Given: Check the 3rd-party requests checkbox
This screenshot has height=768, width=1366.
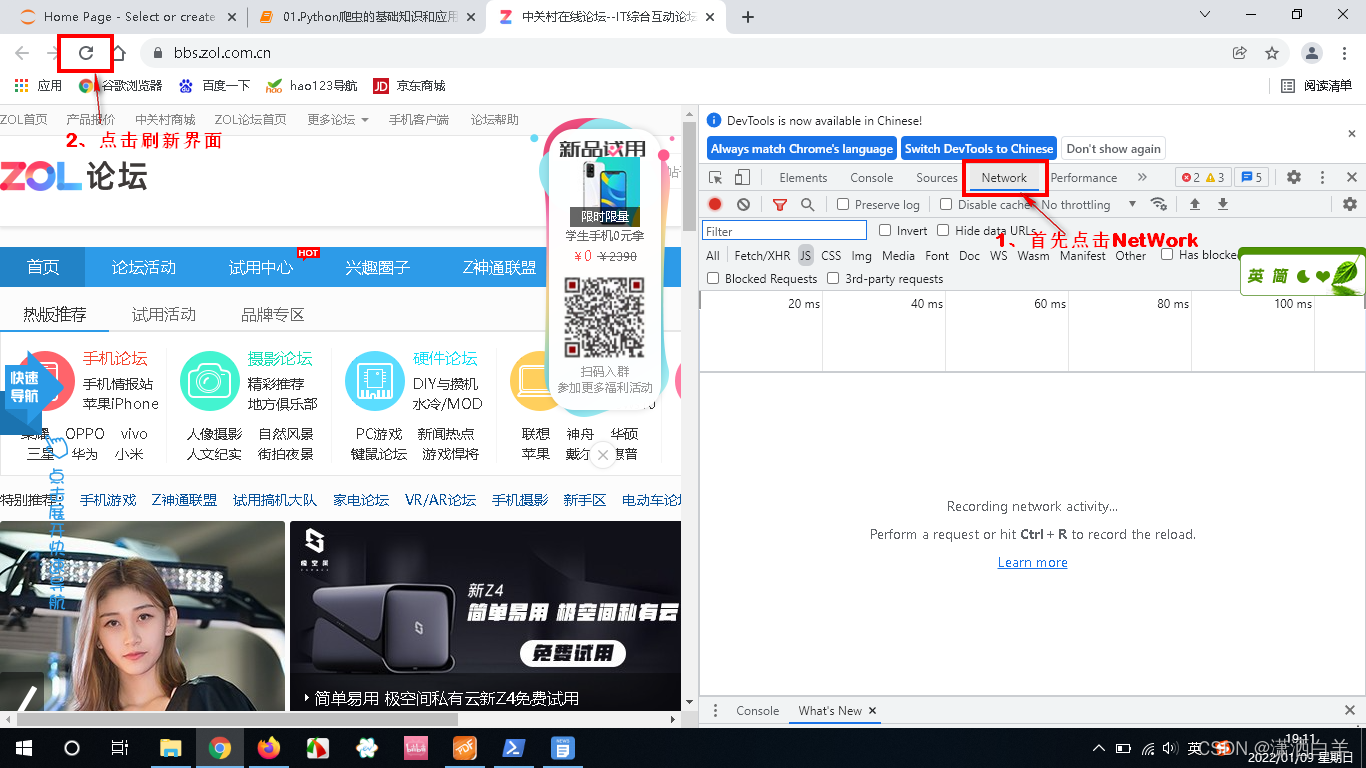Looking at the screenshot, I should 833,279.
